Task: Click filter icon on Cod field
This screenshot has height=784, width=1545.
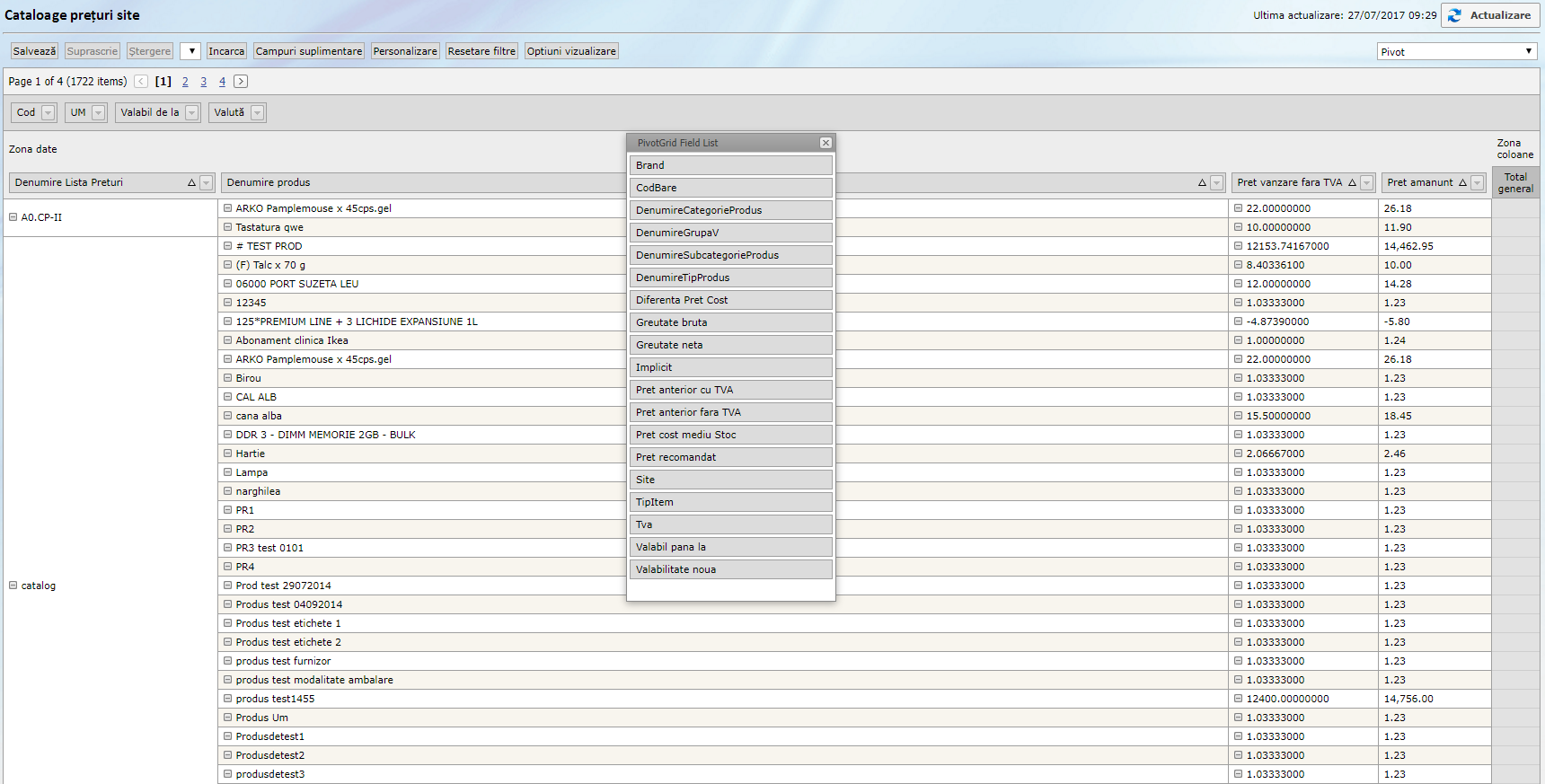Action: coord(49,113)
